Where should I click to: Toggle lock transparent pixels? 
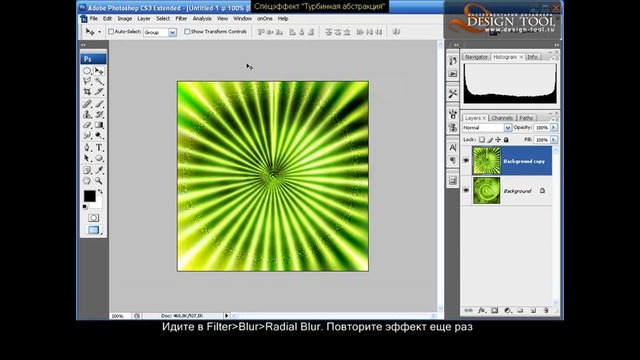tap(482, 140)
